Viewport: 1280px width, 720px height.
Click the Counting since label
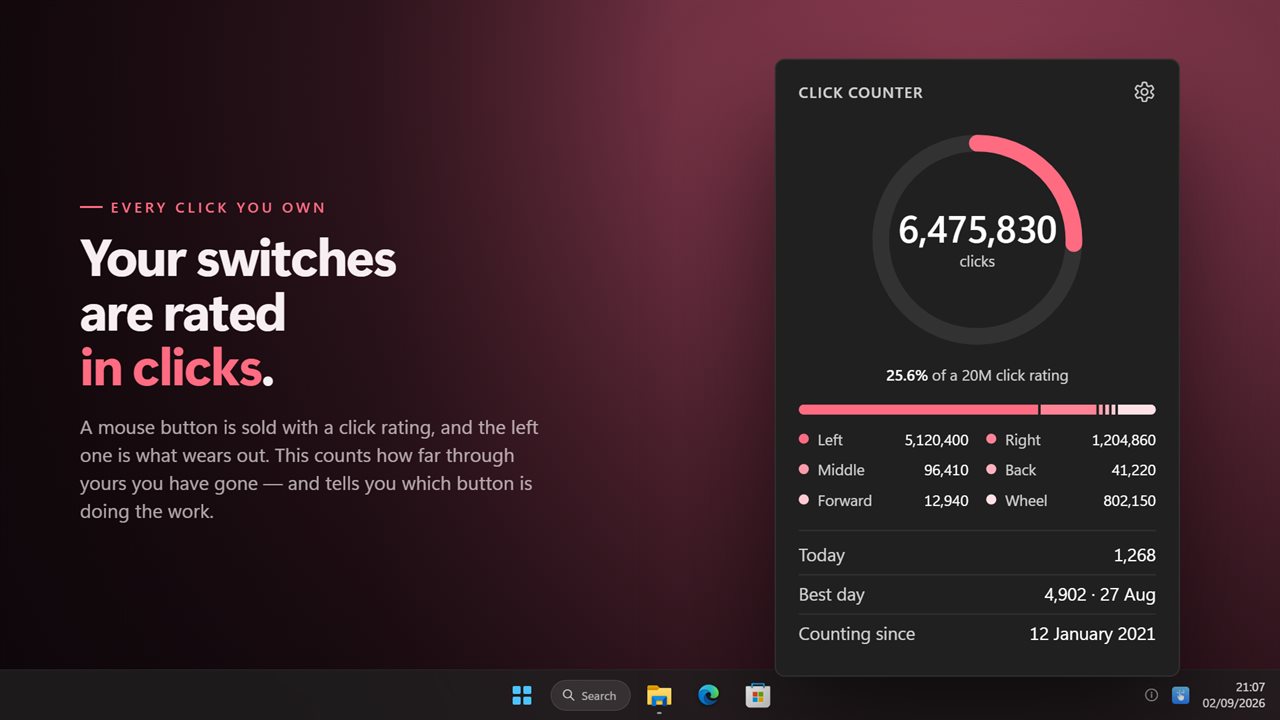(x=857, y=634)
